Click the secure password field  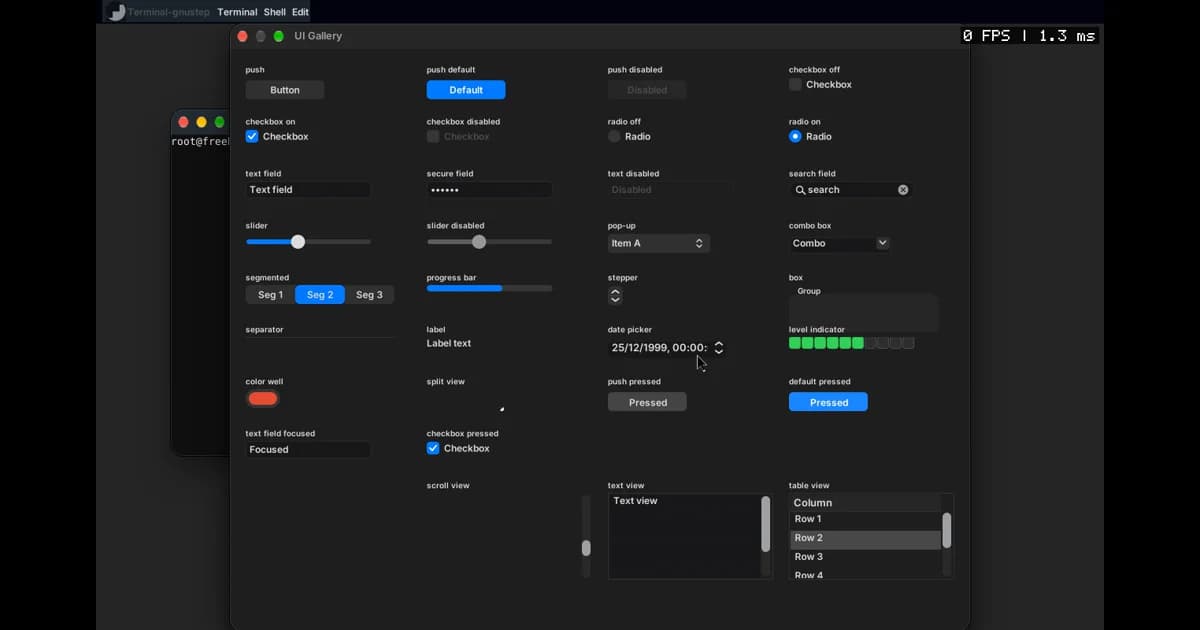click(489, 190)
